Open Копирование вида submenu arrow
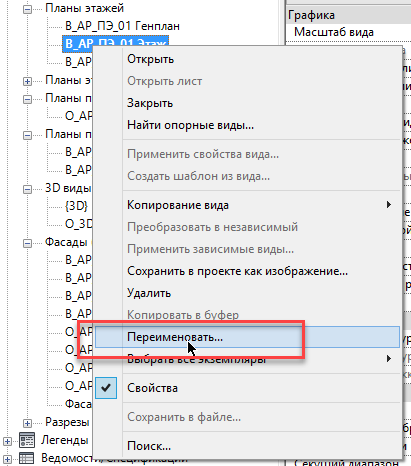The image size is (411, 466). (389, 205)
